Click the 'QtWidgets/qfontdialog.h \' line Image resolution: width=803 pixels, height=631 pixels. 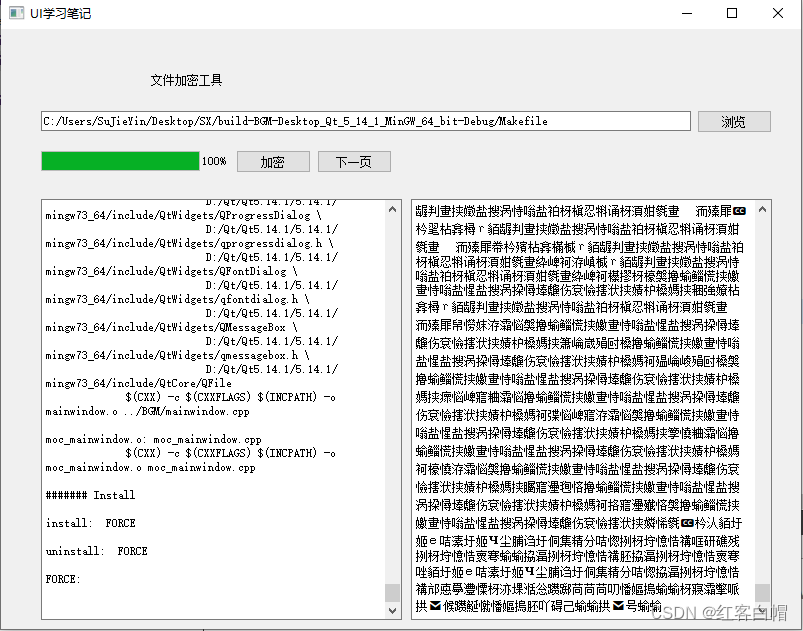(177, 299)
